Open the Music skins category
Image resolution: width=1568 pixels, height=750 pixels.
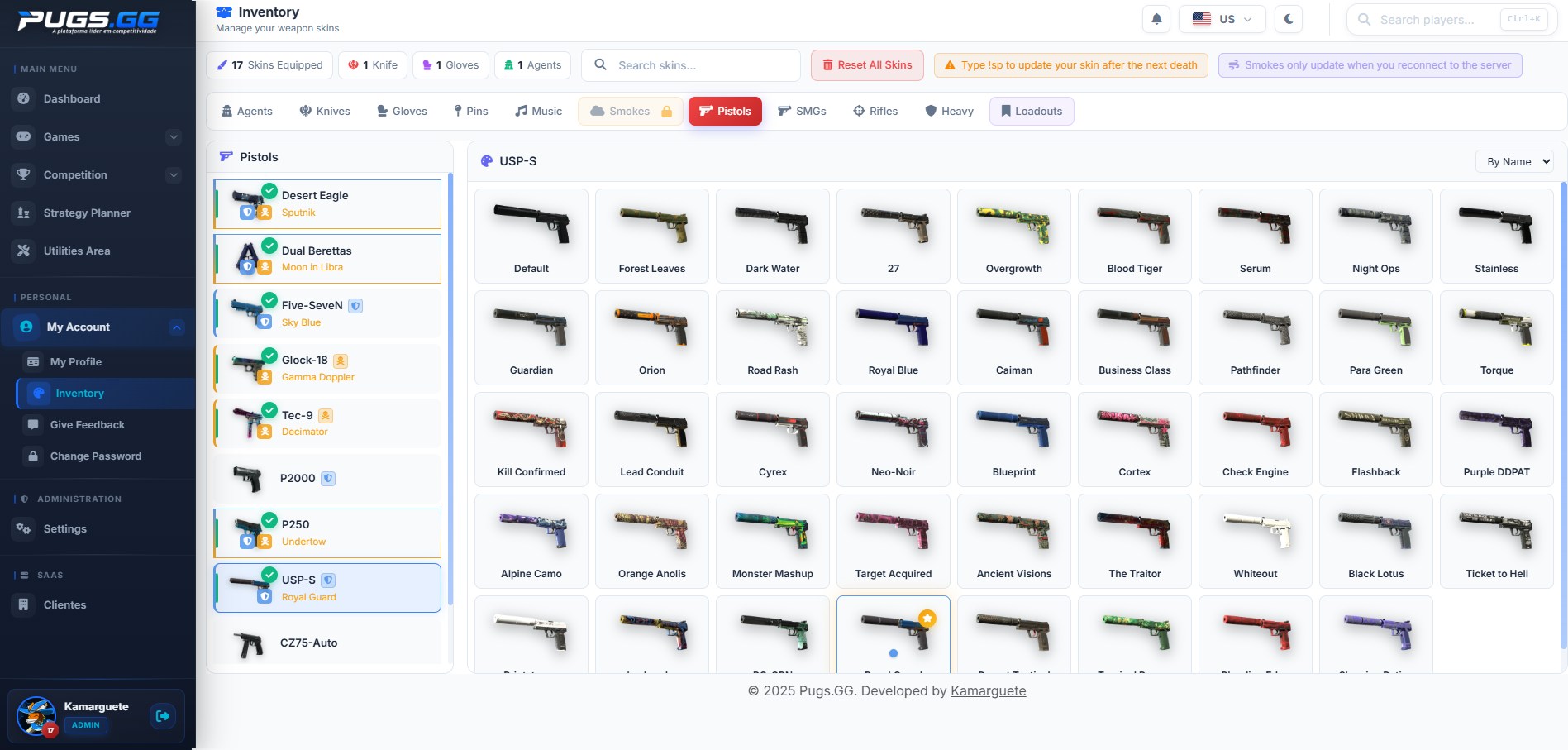pos(538,111)
